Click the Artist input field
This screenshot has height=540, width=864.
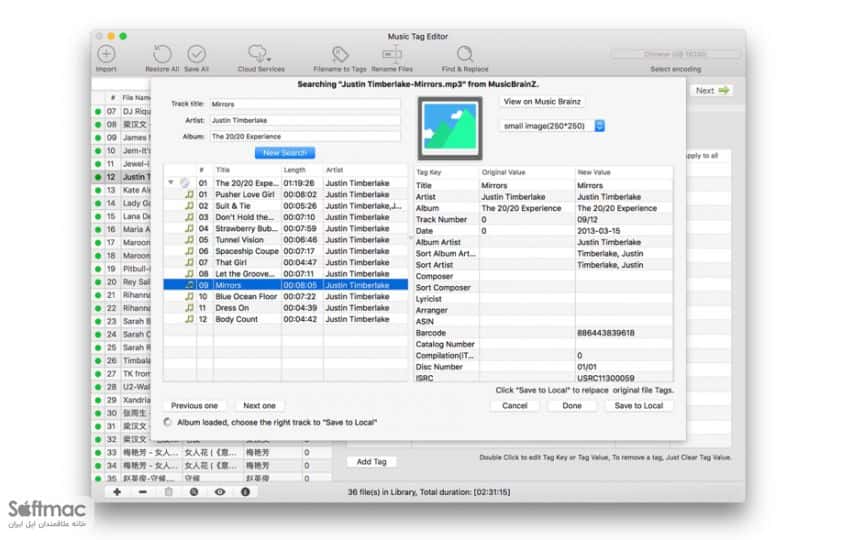305,120
